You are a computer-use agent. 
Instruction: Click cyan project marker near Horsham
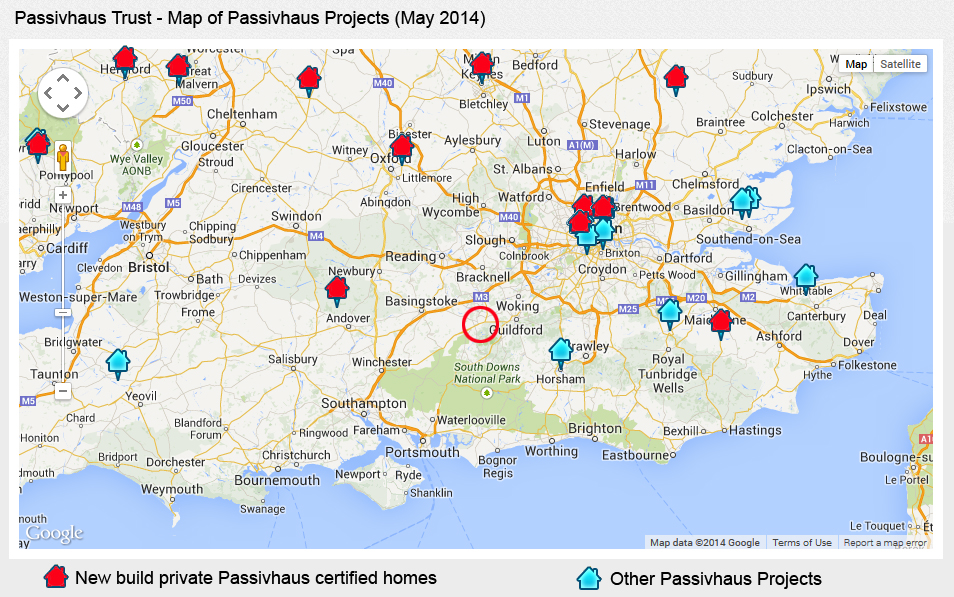click(x=561, y=350)
